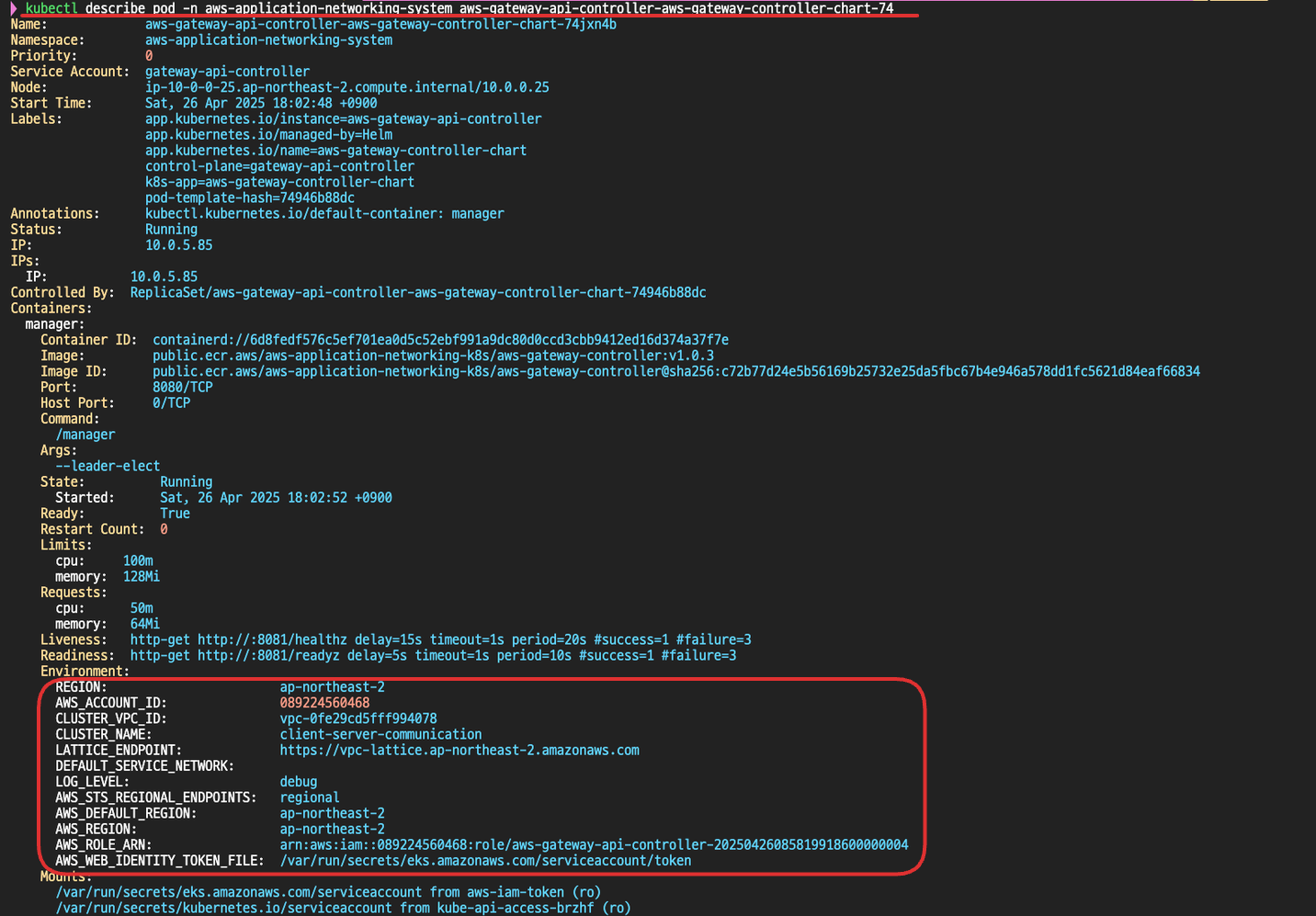The width and height of the screenshot is (1316, 916).
Task: Click label app.kubernetes.io/managed-by=Helm
Action: pos(268,134)
